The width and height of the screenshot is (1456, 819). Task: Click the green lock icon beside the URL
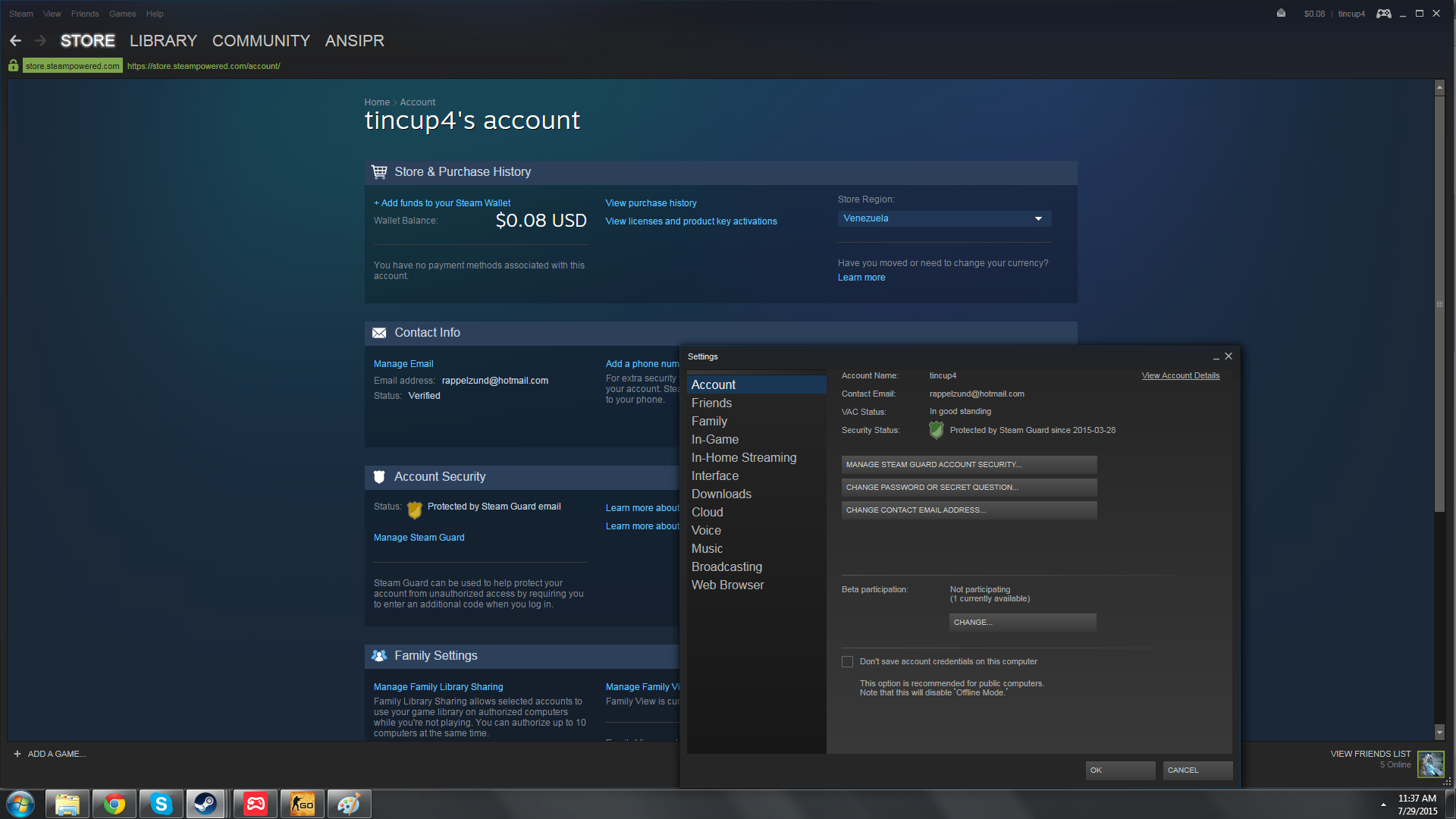(x=14, y=66)
